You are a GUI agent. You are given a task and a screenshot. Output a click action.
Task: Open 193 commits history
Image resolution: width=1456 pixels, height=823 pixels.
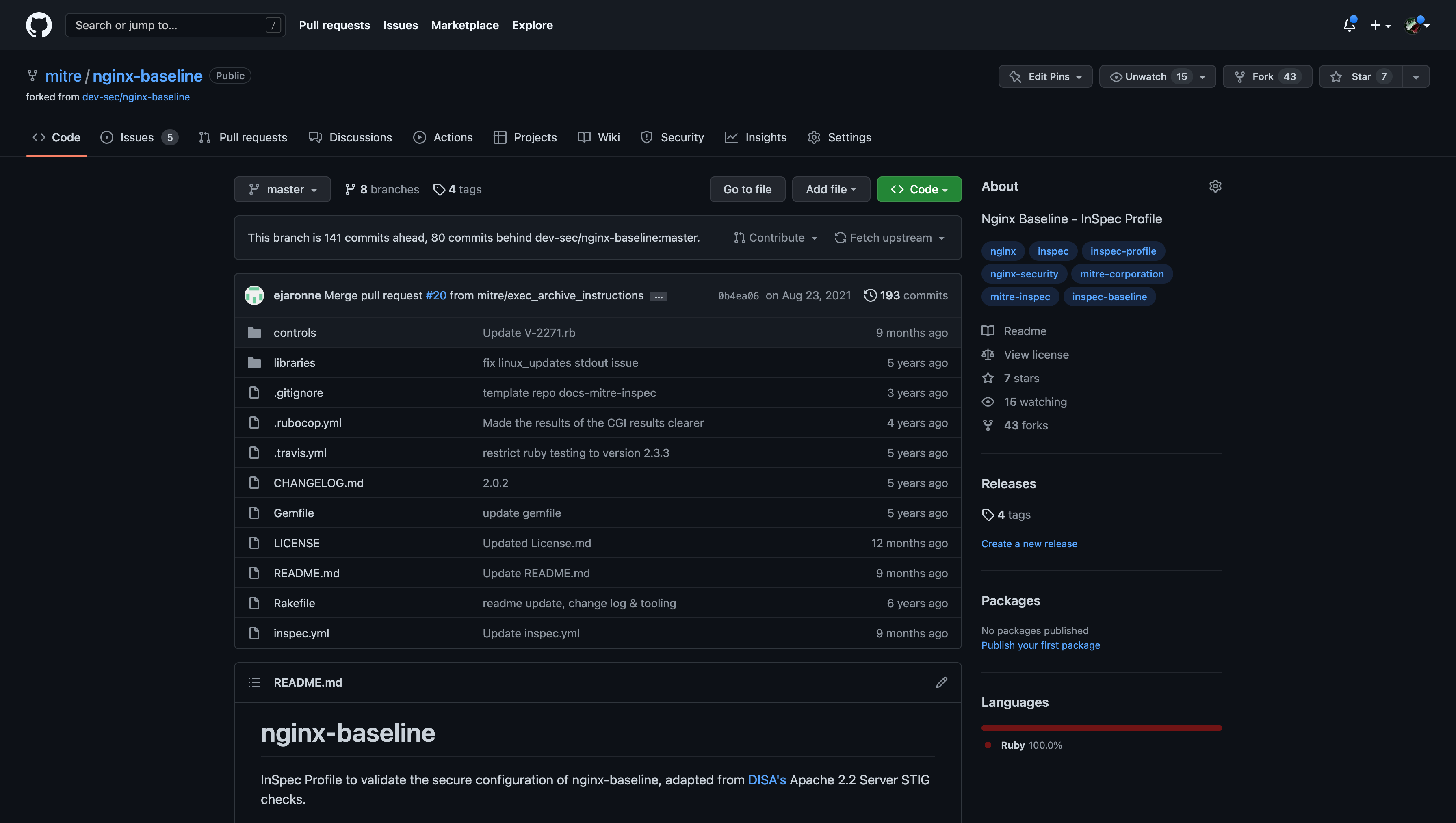pos(906,295)
